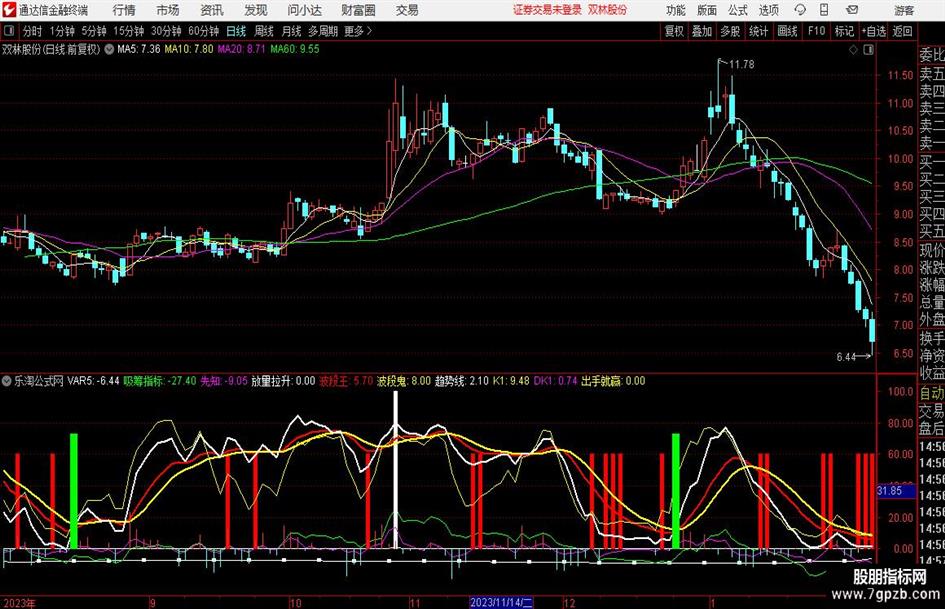Click the 返回 back button
Viewport: 945px width, 609px height.
[902, 31]
